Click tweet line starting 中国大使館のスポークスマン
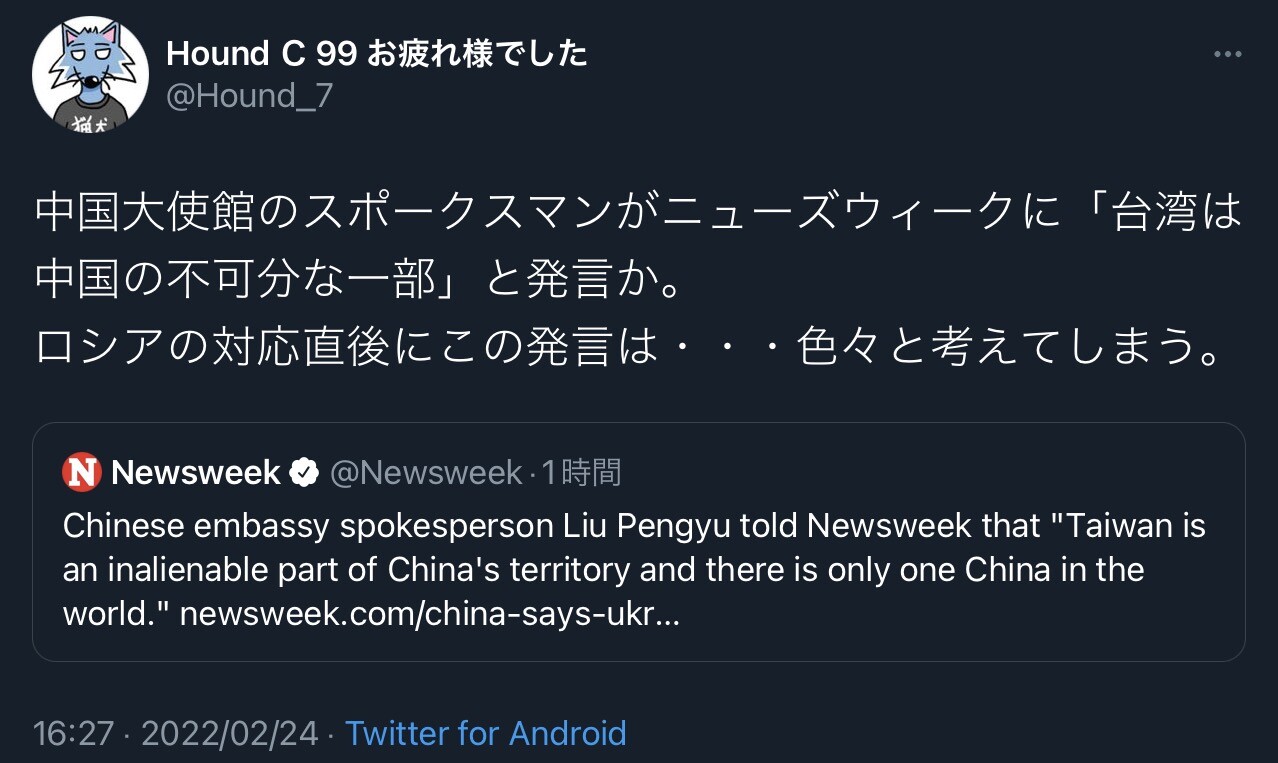This screenshot has width=1278, height=763. tap(636, 213)
